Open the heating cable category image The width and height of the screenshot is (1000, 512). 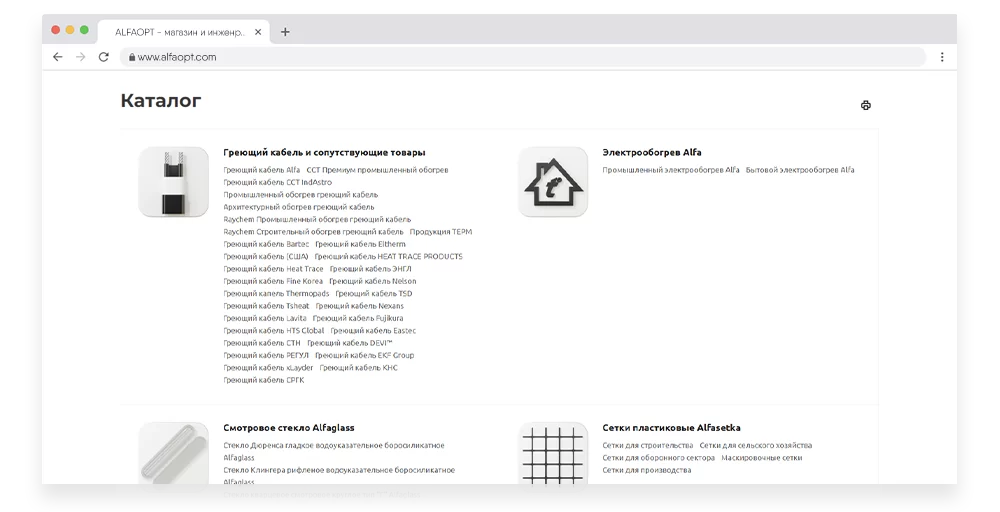pyautogui.click(x=173, y=182)
